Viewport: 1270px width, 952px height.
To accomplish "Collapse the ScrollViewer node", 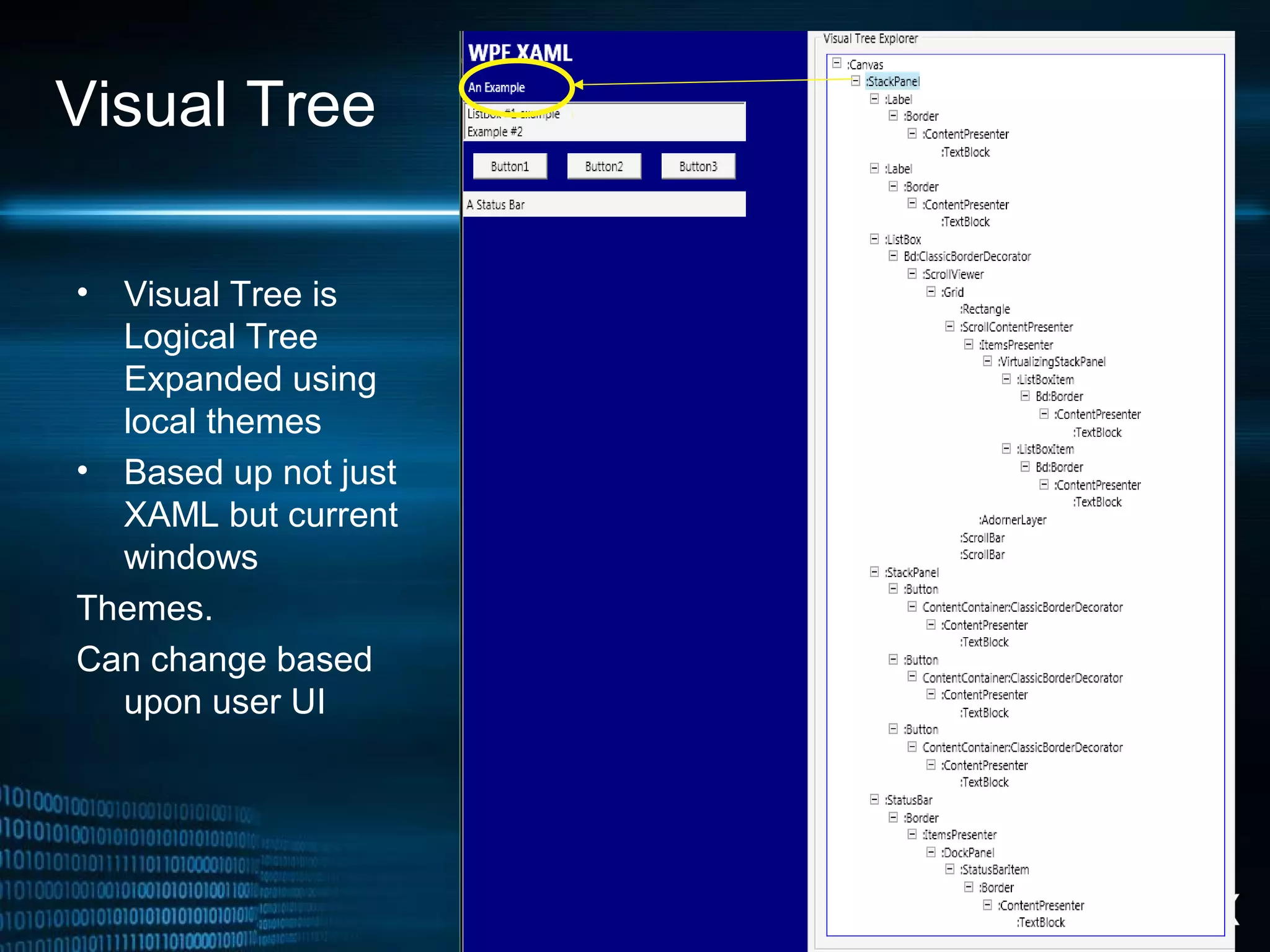I will (x=912, y=273).
